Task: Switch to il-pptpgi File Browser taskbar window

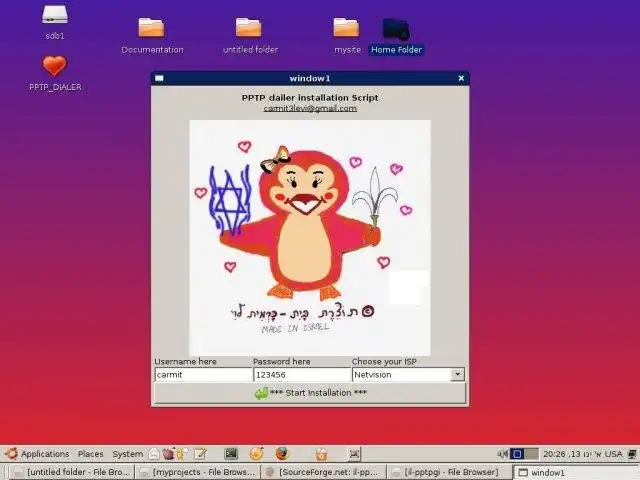Action: [x=450, y=472]
